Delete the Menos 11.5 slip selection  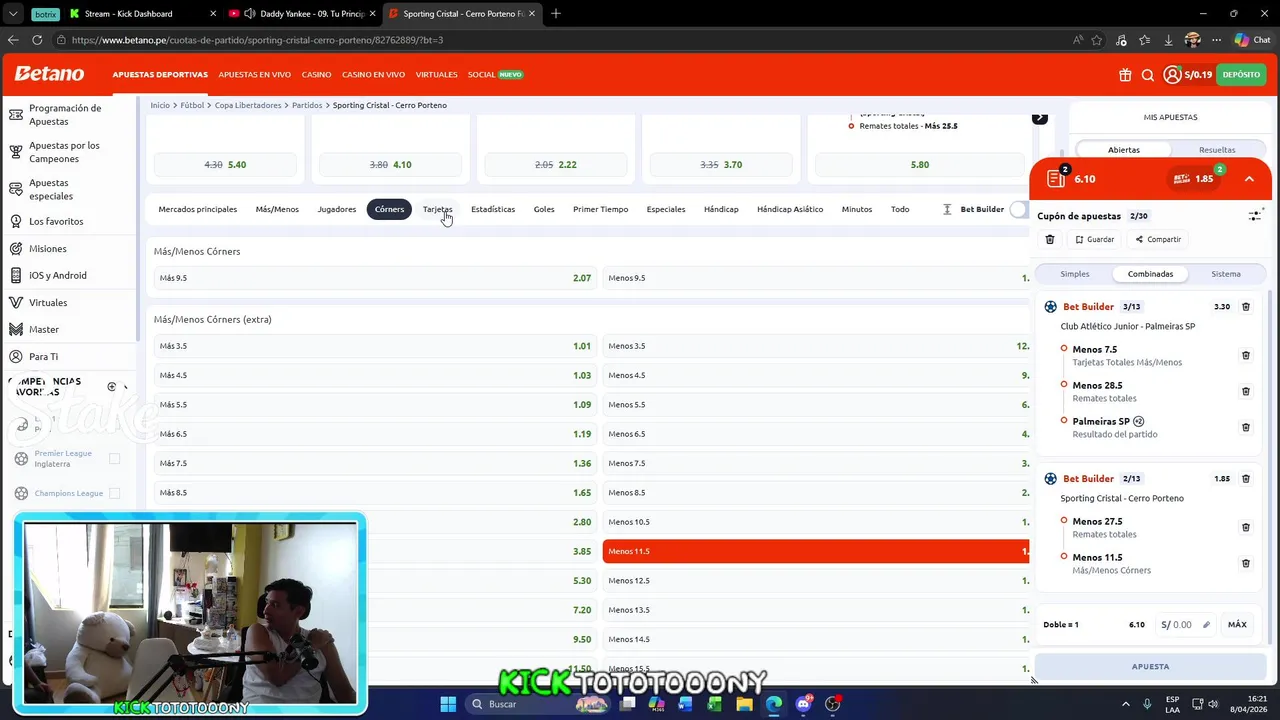(x=1246, y=563)
